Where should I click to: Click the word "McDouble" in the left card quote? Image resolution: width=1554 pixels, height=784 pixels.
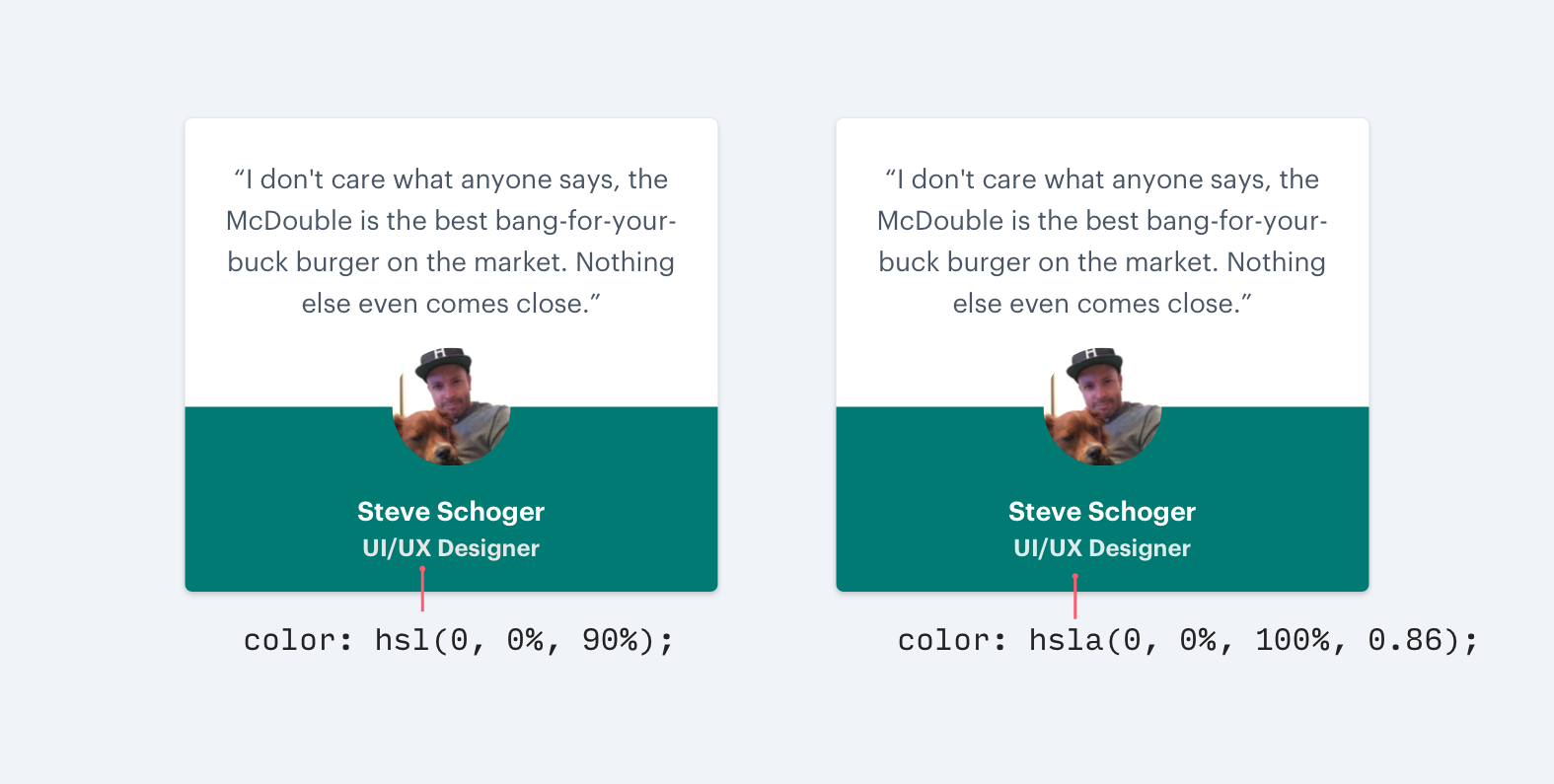pos(289,221)
